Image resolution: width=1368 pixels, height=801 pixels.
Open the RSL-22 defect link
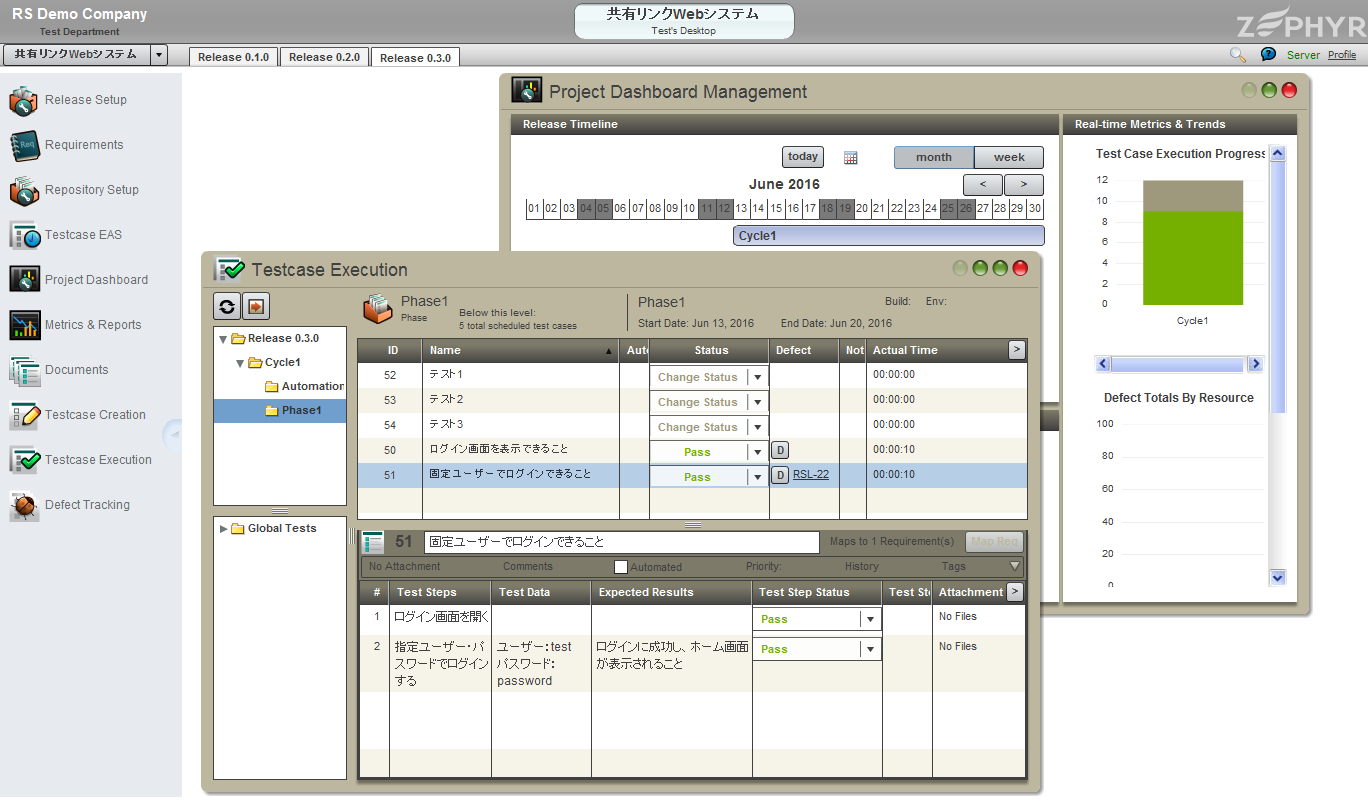coord(810,475)
